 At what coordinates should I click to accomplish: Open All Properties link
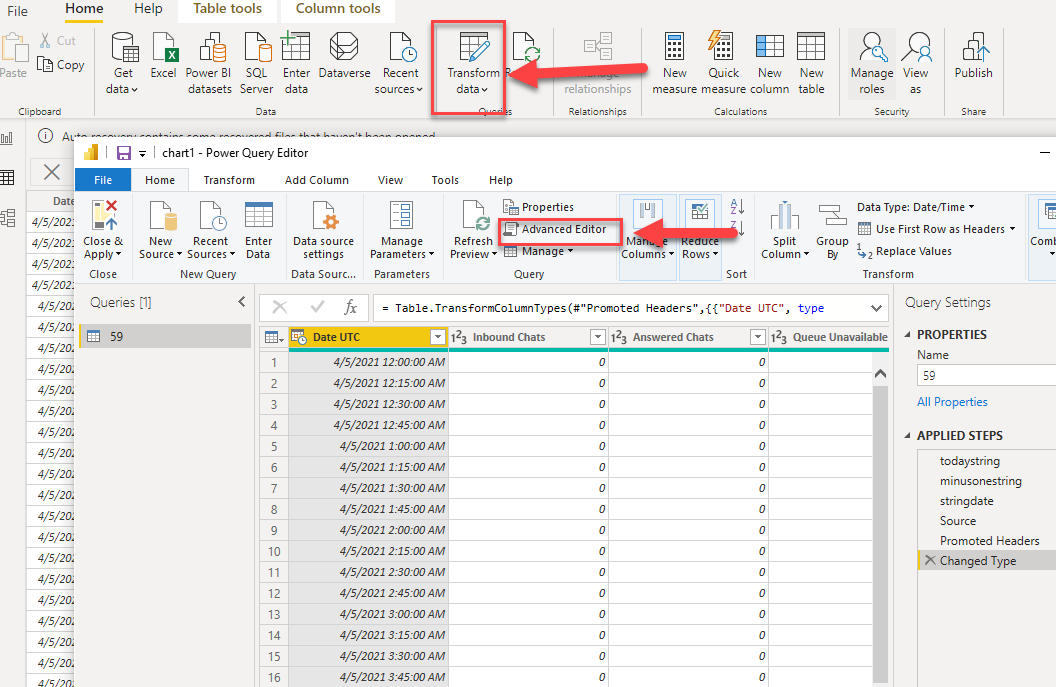pyautogui.click(x=952, y=401)
